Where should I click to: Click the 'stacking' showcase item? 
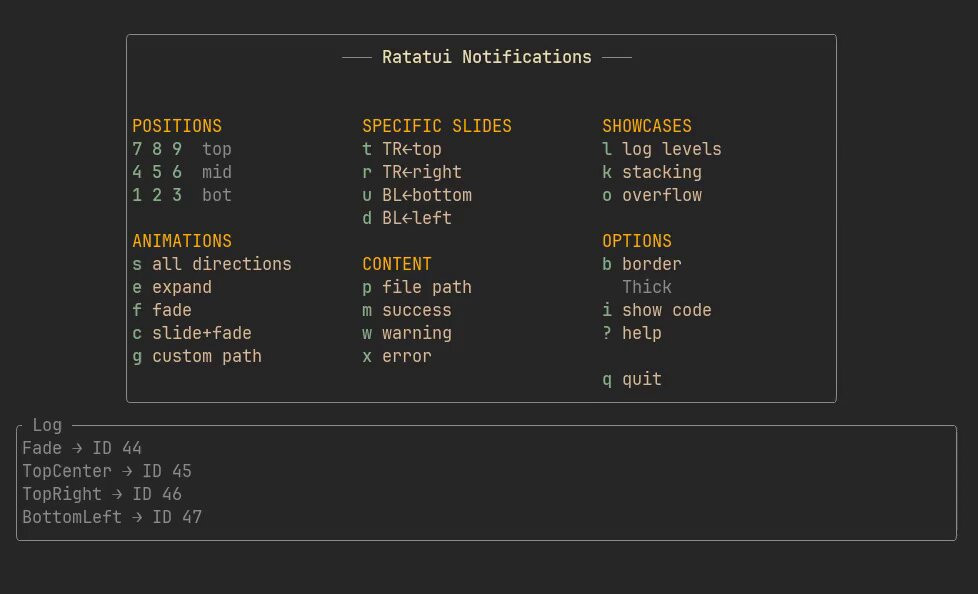(x=661, y=173)
